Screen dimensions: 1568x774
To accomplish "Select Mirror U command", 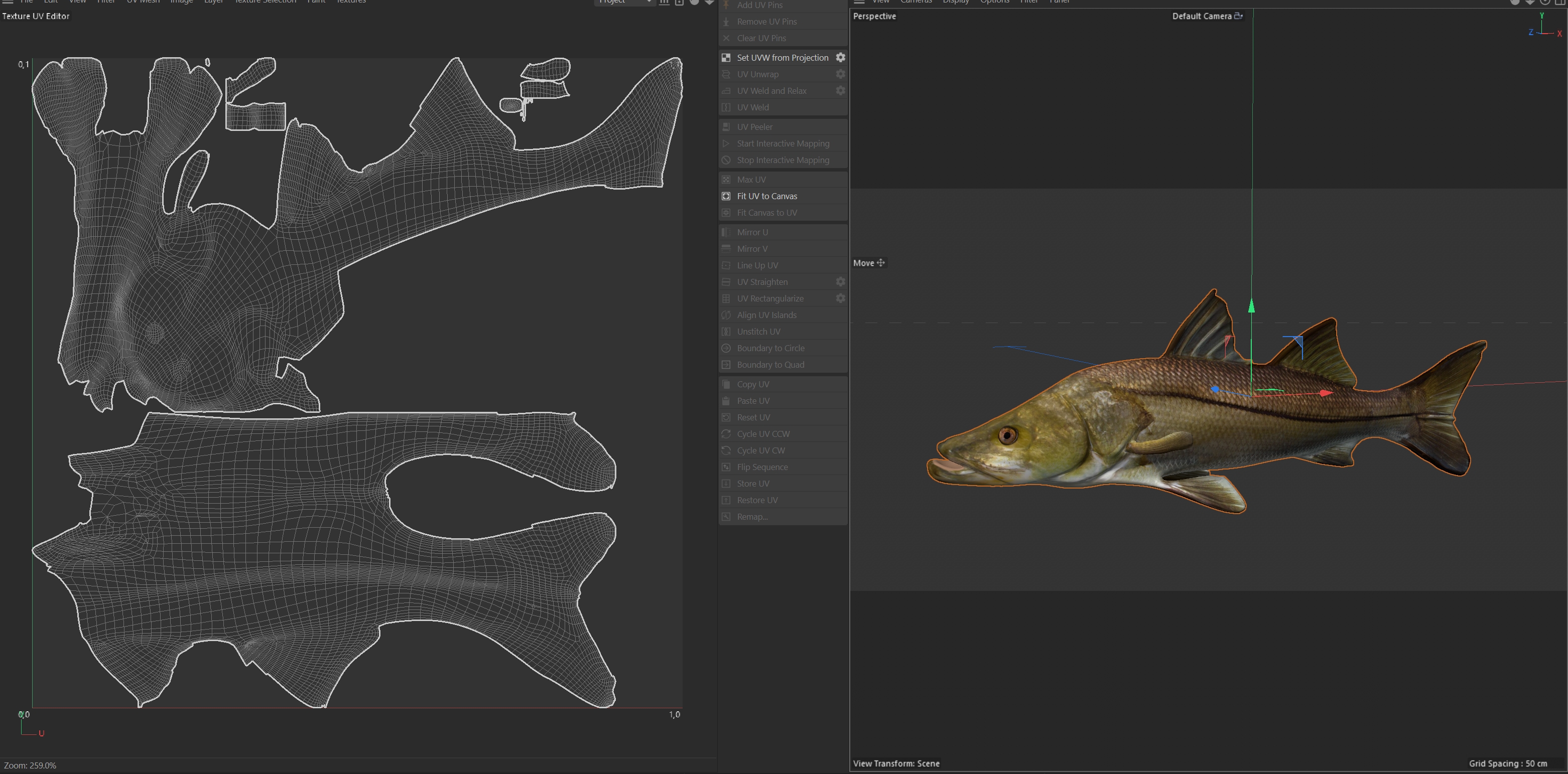I will [x=752, y=232].
